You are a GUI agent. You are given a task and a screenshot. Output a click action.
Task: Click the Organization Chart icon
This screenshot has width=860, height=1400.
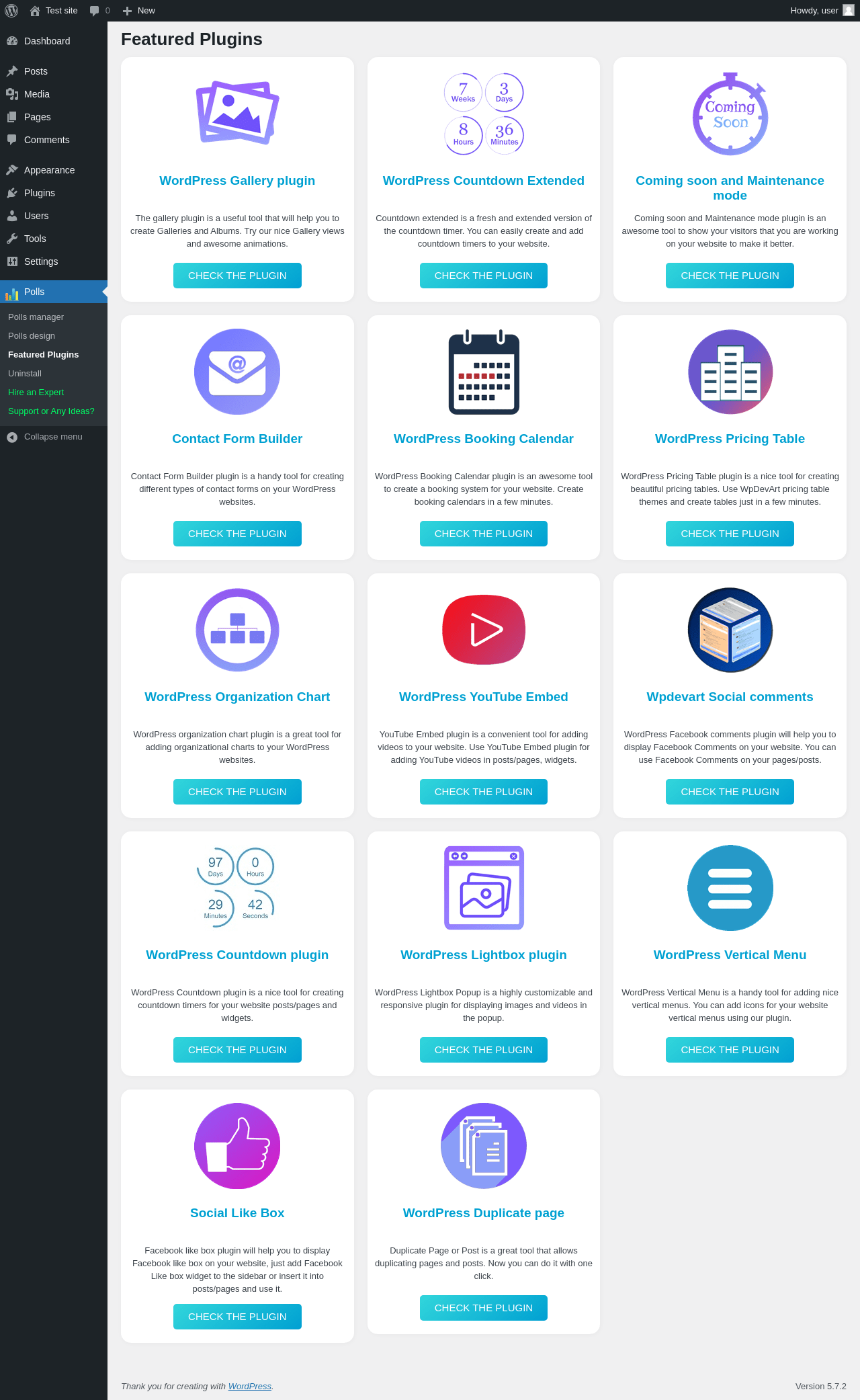click(x=237, y=630)
